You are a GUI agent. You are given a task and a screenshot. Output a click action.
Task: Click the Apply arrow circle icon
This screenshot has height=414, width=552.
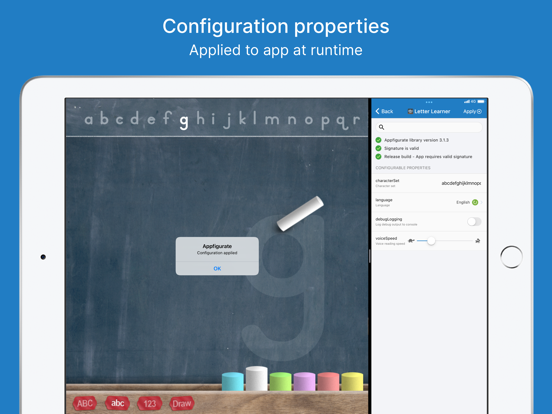[x=479, y=111]
